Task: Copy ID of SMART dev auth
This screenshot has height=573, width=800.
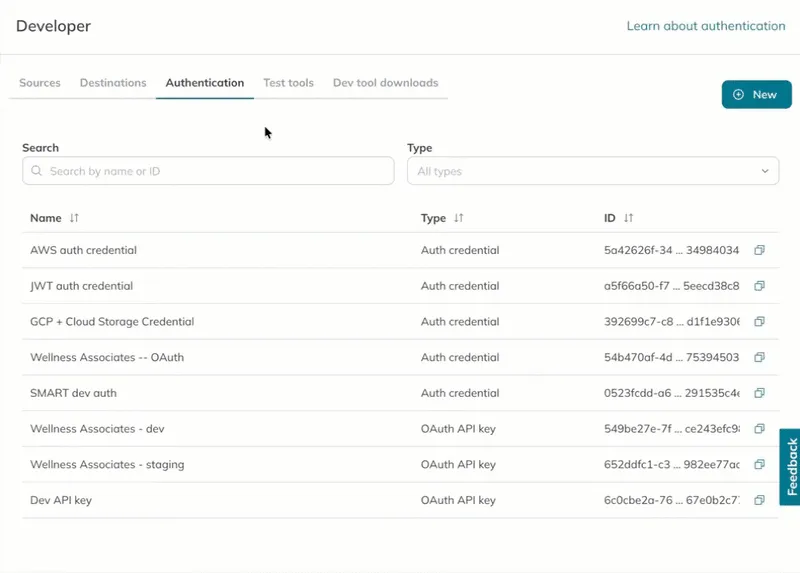Action: pyautogui.click(x=759, y=393)
